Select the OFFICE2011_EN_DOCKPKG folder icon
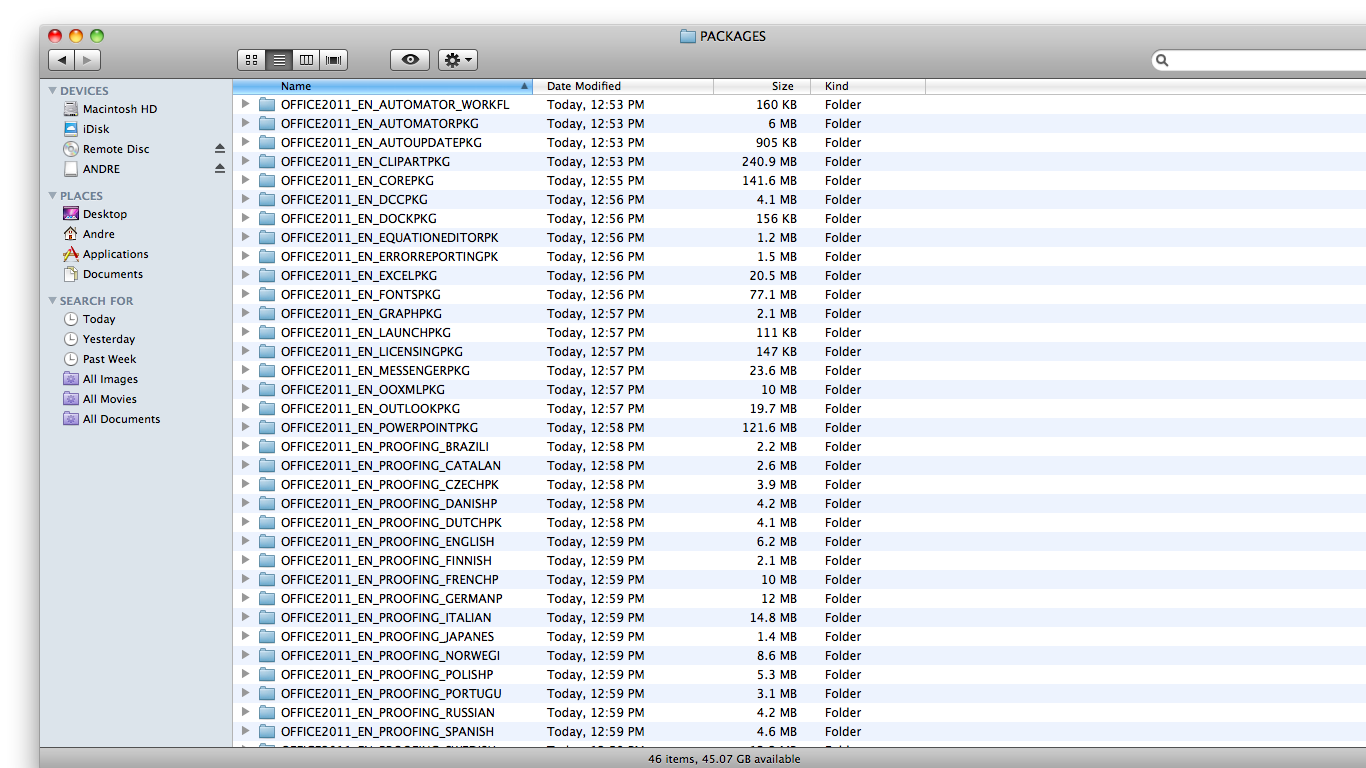Image resolution: width=1366 pixels, height=768 pixels. click(x=267, y=219)
